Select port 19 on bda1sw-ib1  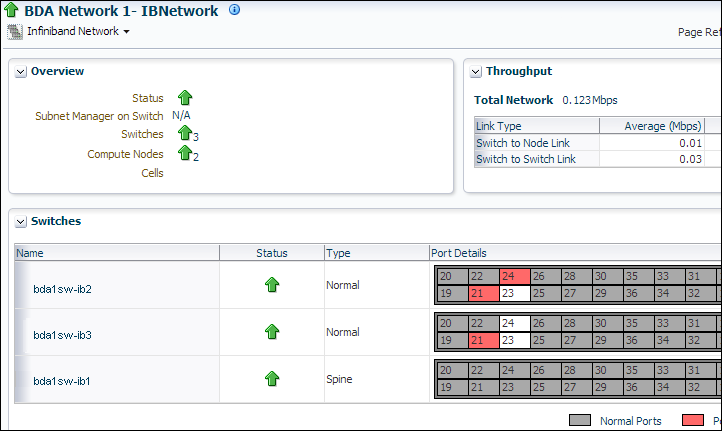click(453, 387)
